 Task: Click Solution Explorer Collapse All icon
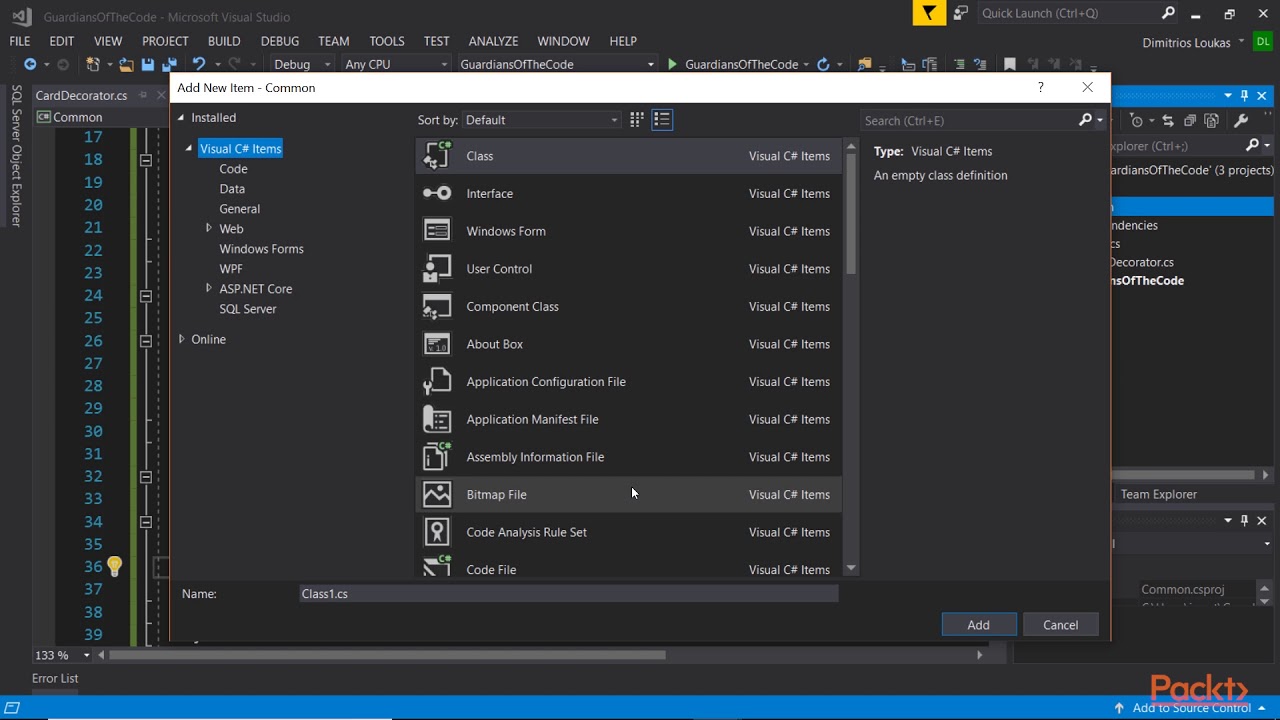[1190, 120]
